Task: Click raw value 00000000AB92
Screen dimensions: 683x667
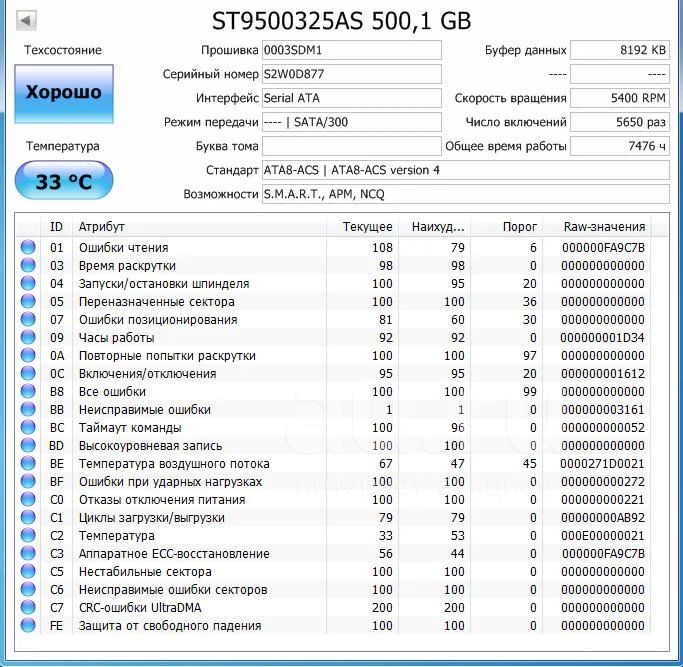Action: pyautogui.click(x=602, y=518)
